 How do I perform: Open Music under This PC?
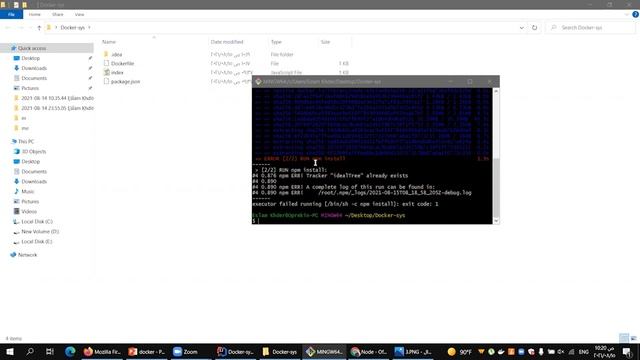pos(27,192)
